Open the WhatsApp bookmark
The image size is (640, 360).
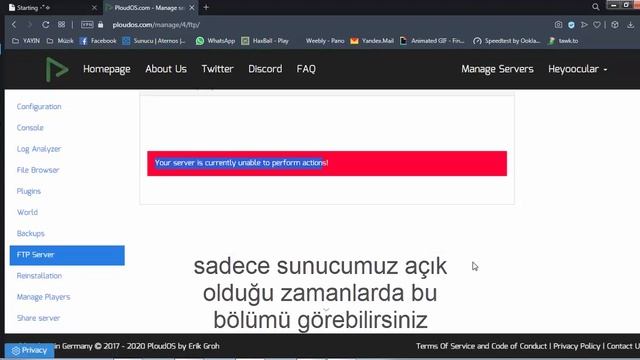(x=215, y=41)
